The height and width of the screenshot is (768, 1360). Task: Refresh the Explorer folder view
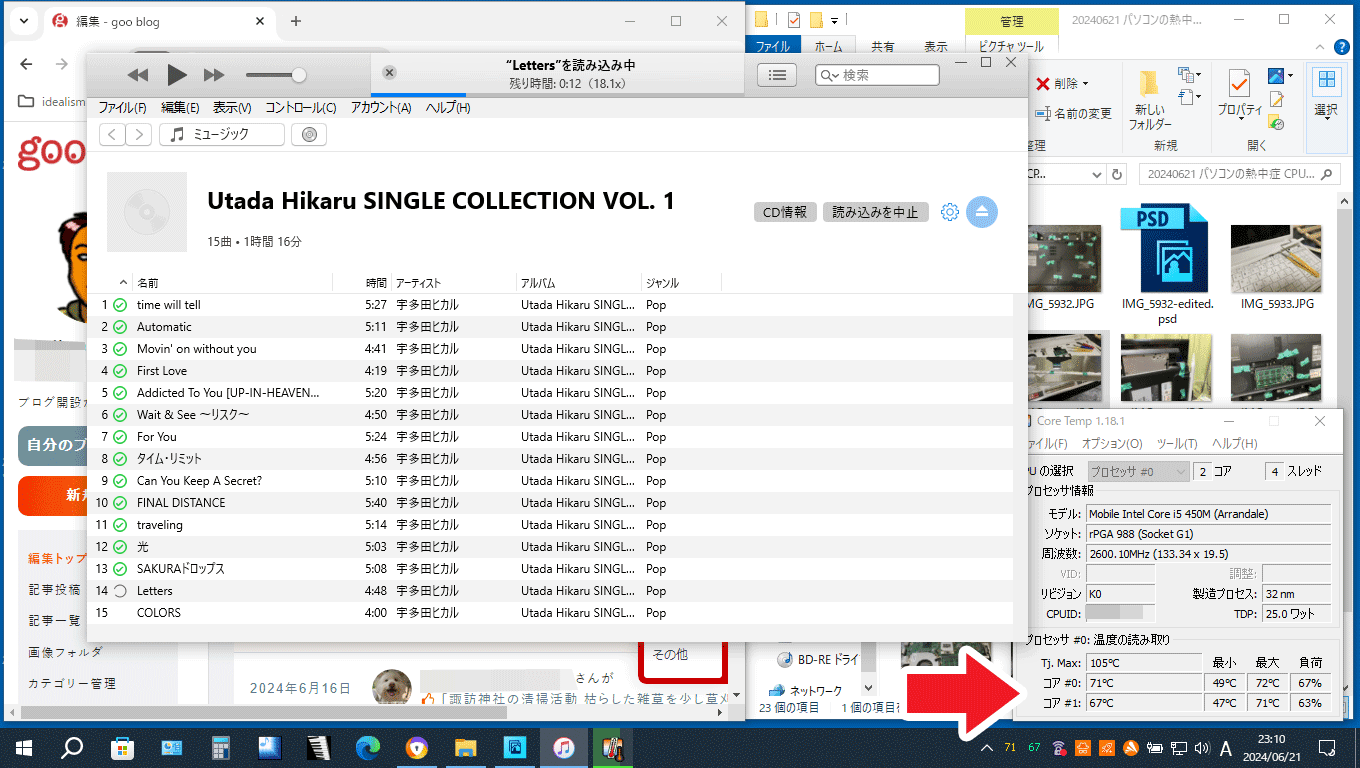[1116, 174]
